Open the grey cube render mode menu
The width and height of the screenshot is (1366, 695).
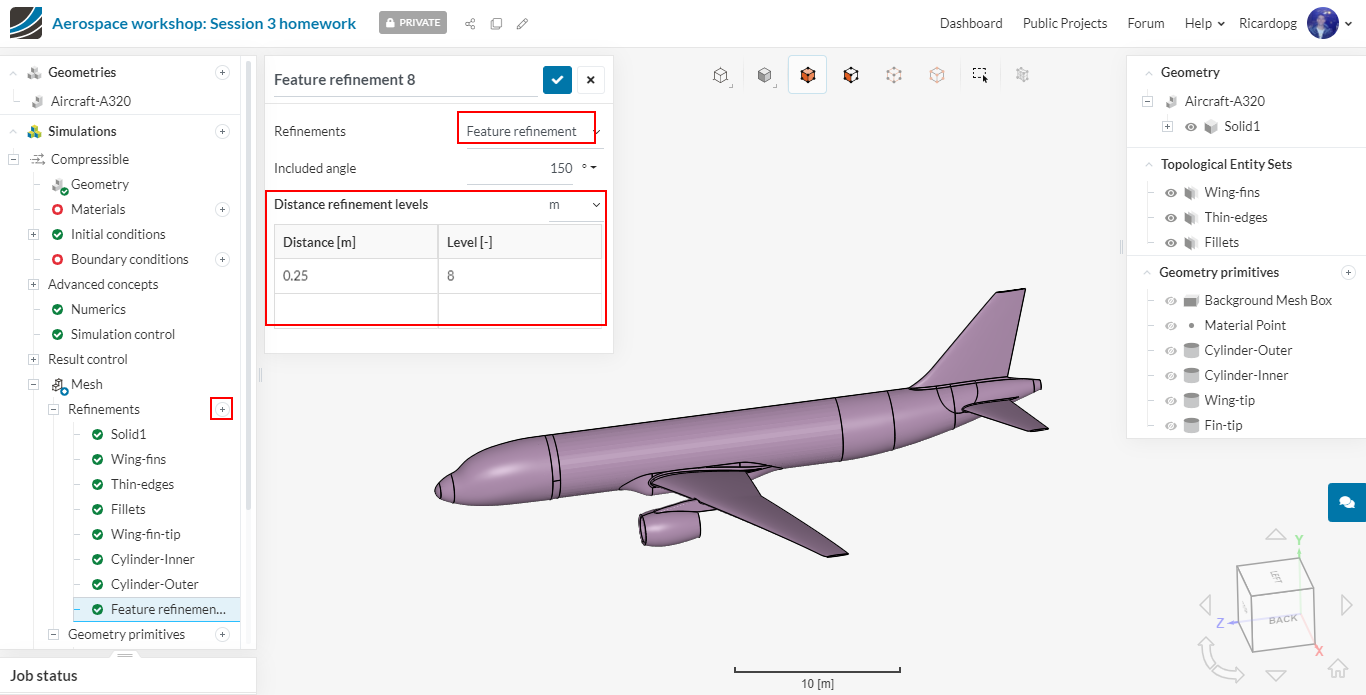(x=765, y=75)
